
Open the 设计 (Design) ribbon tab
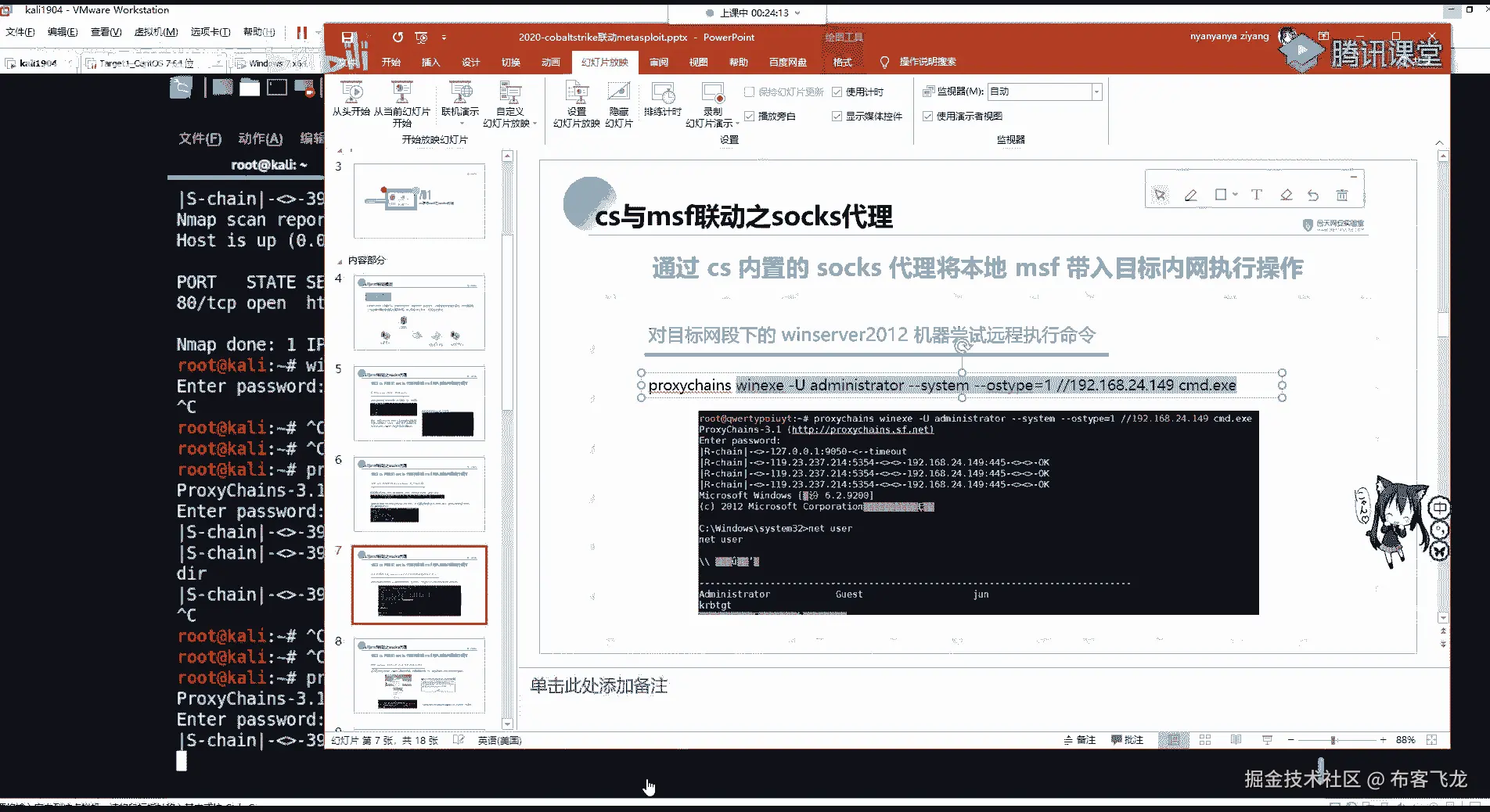point(471,62)
